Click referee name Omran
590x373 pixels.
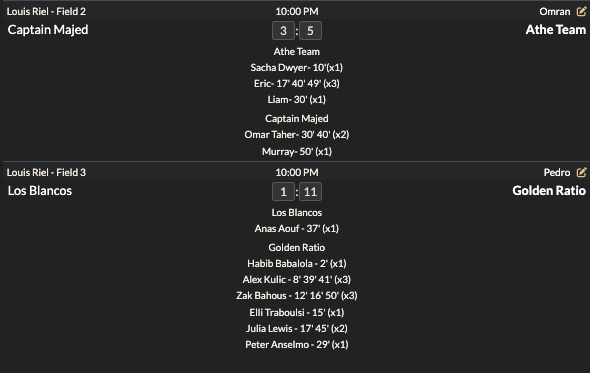pos(555,12)
